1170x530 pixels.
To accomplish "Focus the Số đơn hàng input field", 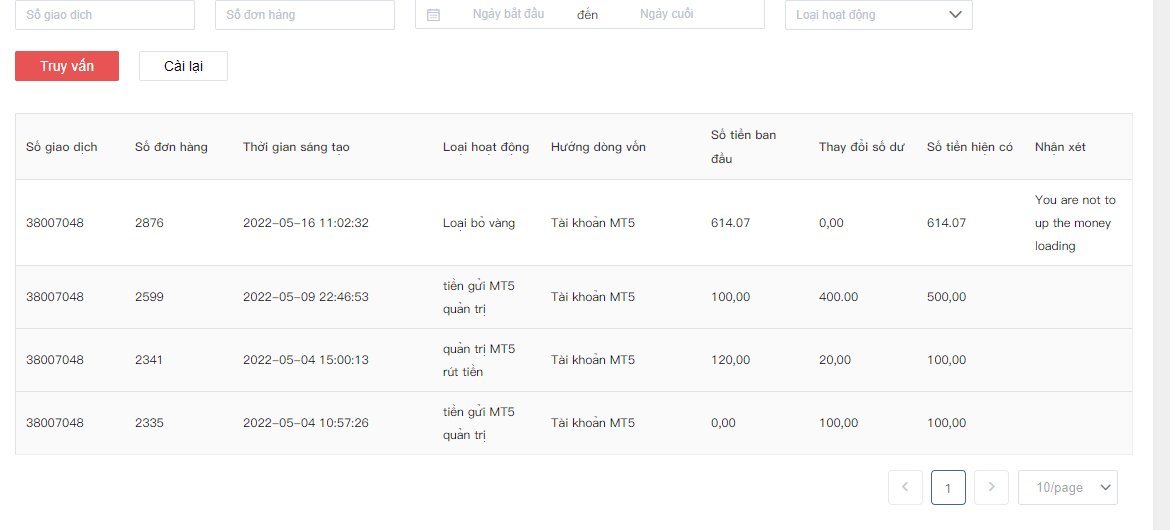I will tap(304, 14).
